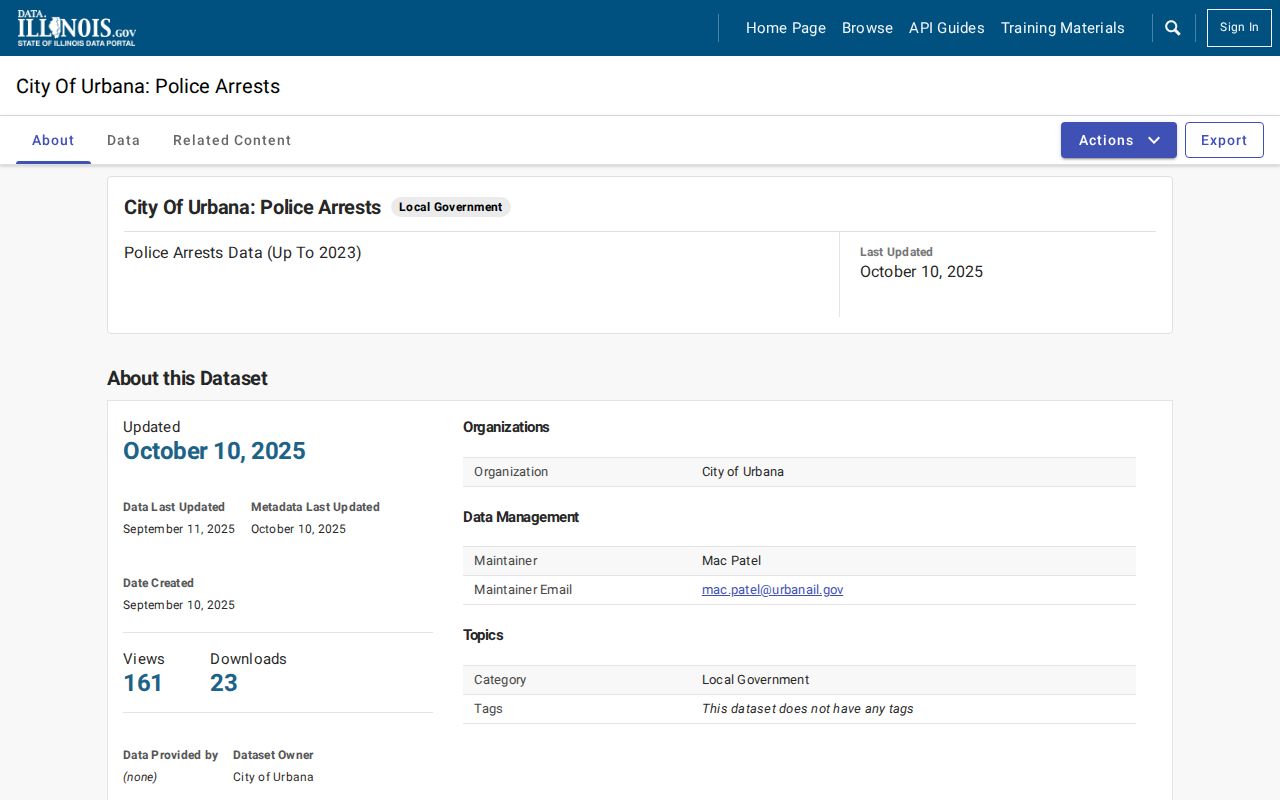Image resolution: width=1280 pixels, height=800 pixels.
Task: Click the downloads count '23'
Action: tap(224, 683)
